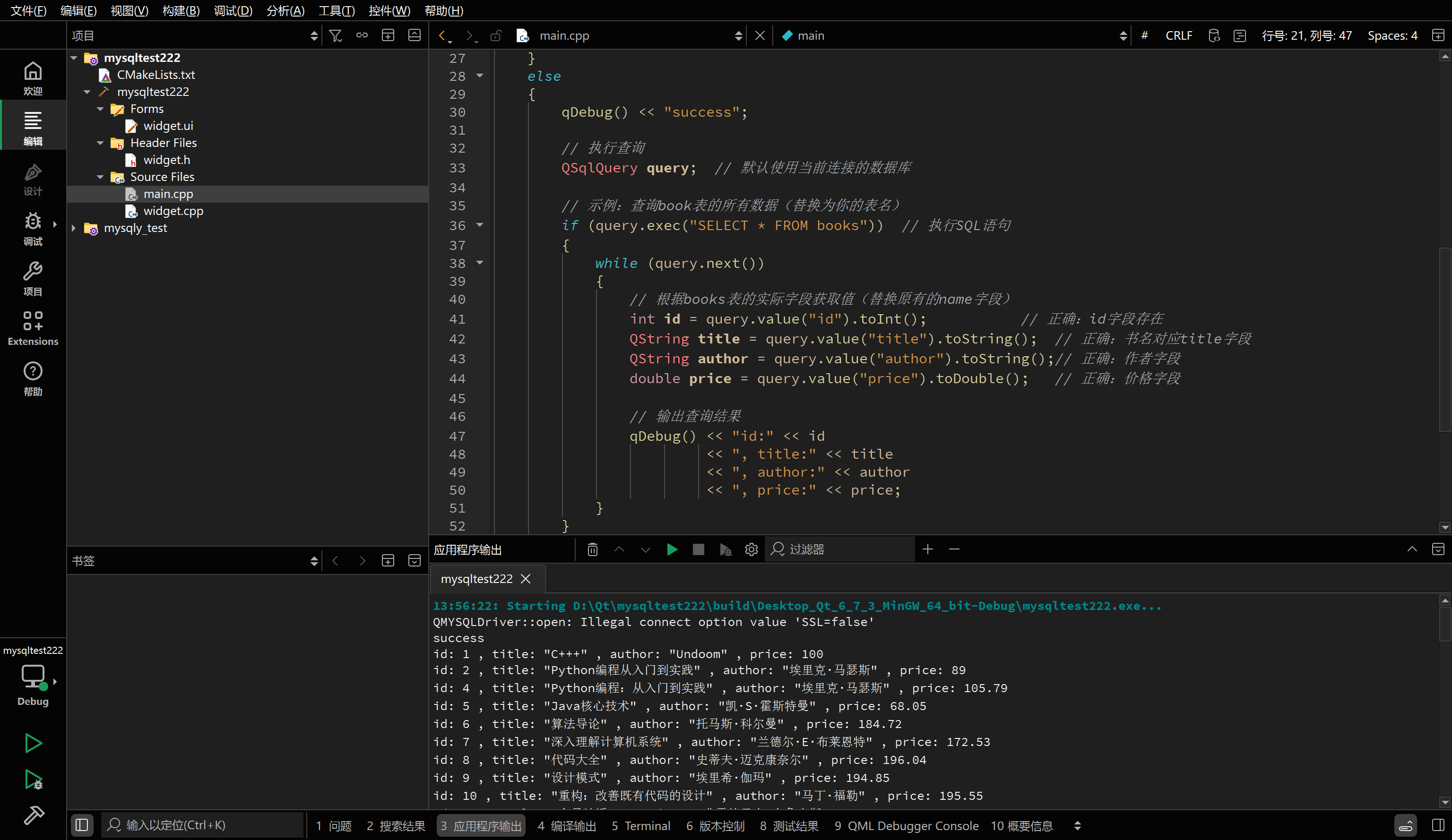
Task: Click the green Run button in sidebar
Action: pyautogui.click(x=33, y=743)
